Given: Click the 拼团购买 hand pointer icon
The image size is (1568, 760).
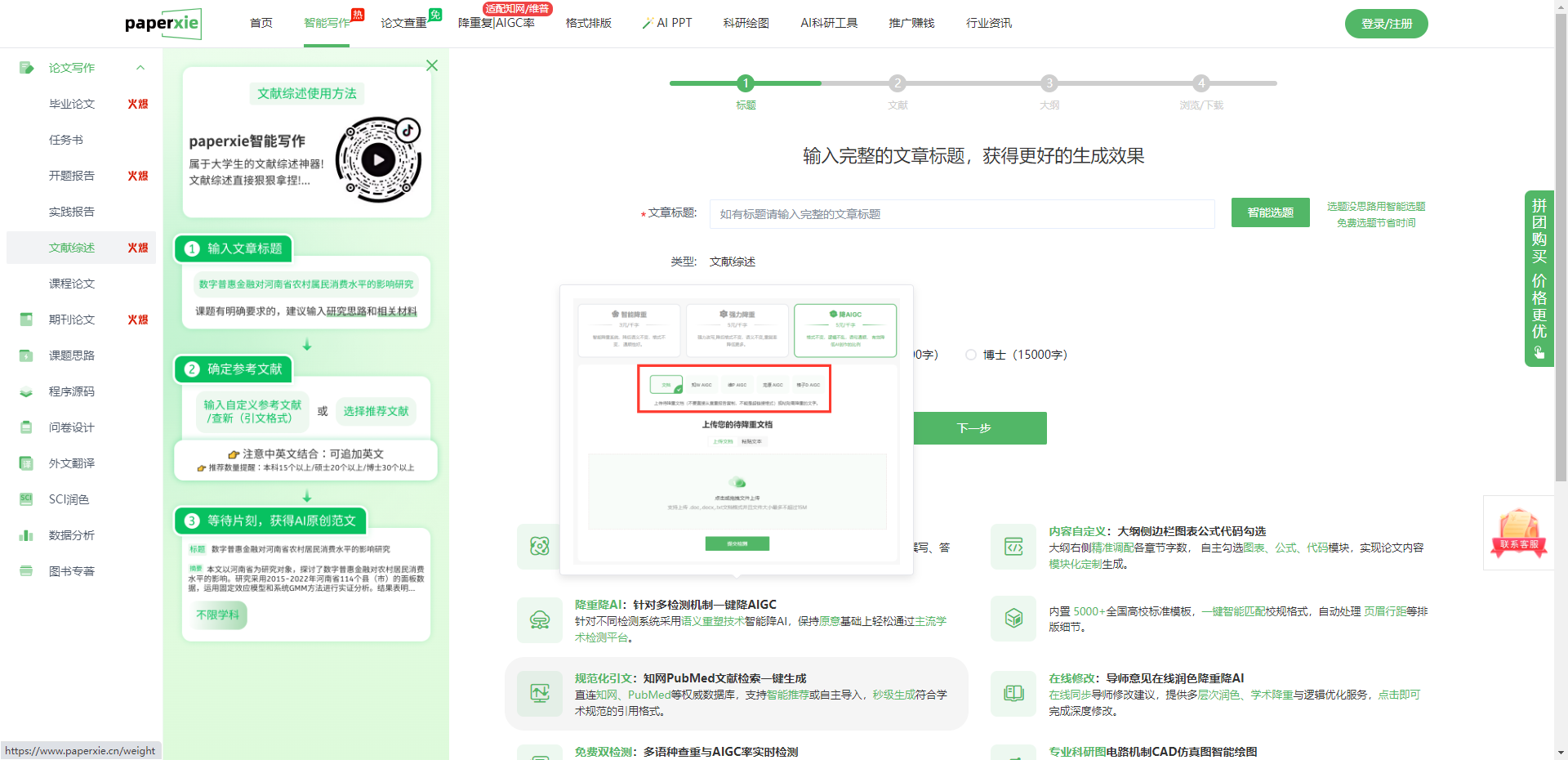Looking at the screenshot, I should pyautogui.click(x=1539, y=352).
